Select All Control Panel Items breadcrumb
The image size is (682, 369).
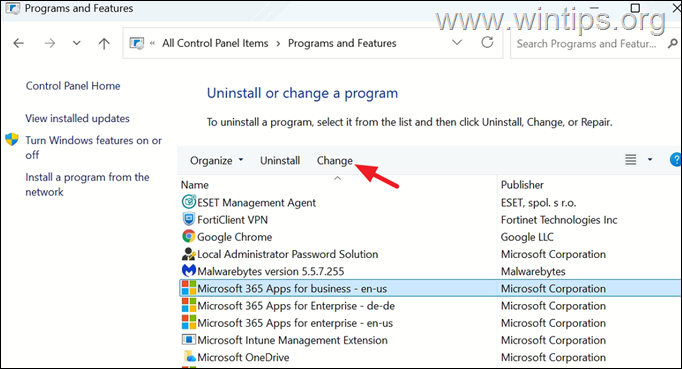pyautogui.click(x=215, y=43)
